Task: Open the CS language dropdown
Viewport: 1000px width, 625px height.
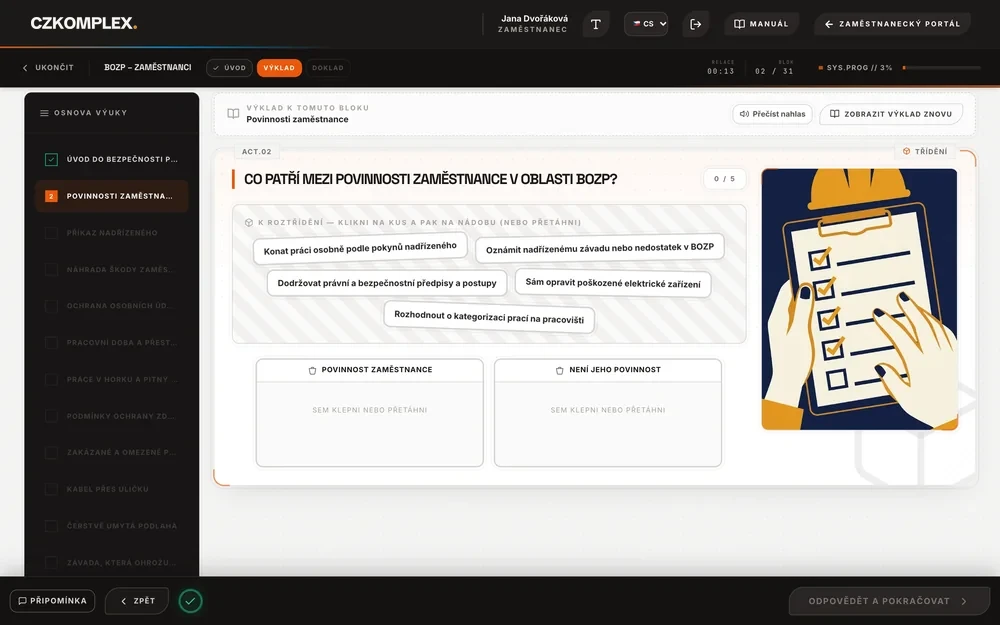Action: (646, 24)
